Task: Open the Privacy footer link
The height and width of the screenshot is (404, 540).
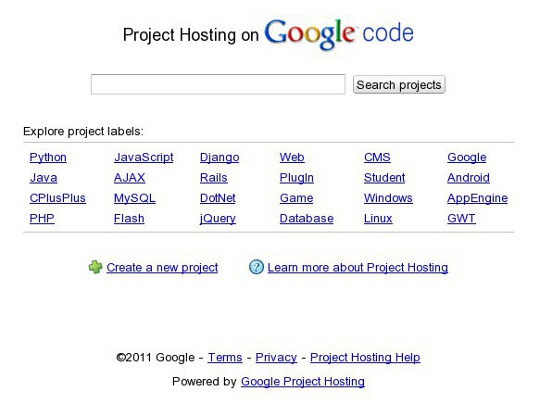Action: click(276, 358)
